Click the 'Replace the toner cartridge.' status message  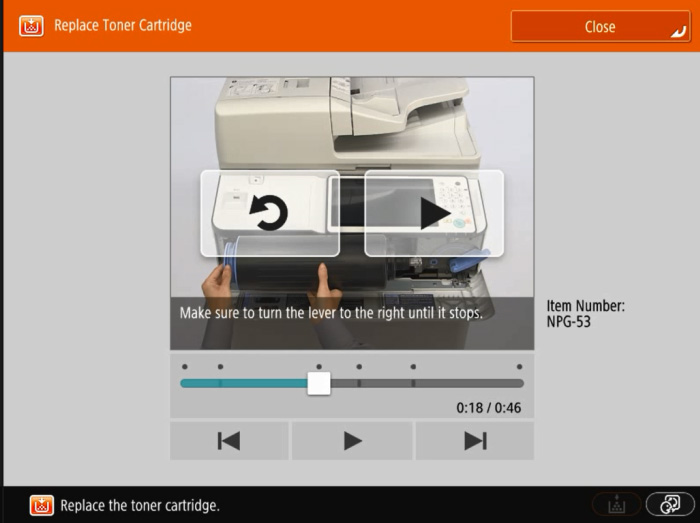tap(140, 506)
